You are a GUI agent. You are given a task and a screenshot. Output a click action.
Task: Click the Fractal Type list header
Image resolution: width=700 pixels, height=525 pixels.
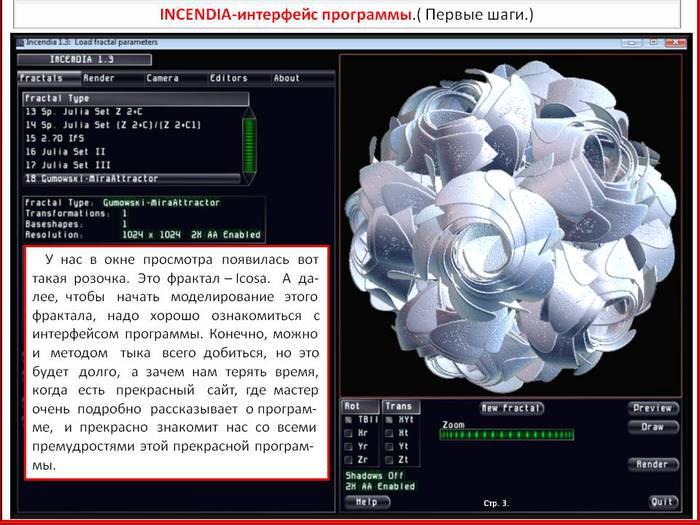tap(136, 99)
